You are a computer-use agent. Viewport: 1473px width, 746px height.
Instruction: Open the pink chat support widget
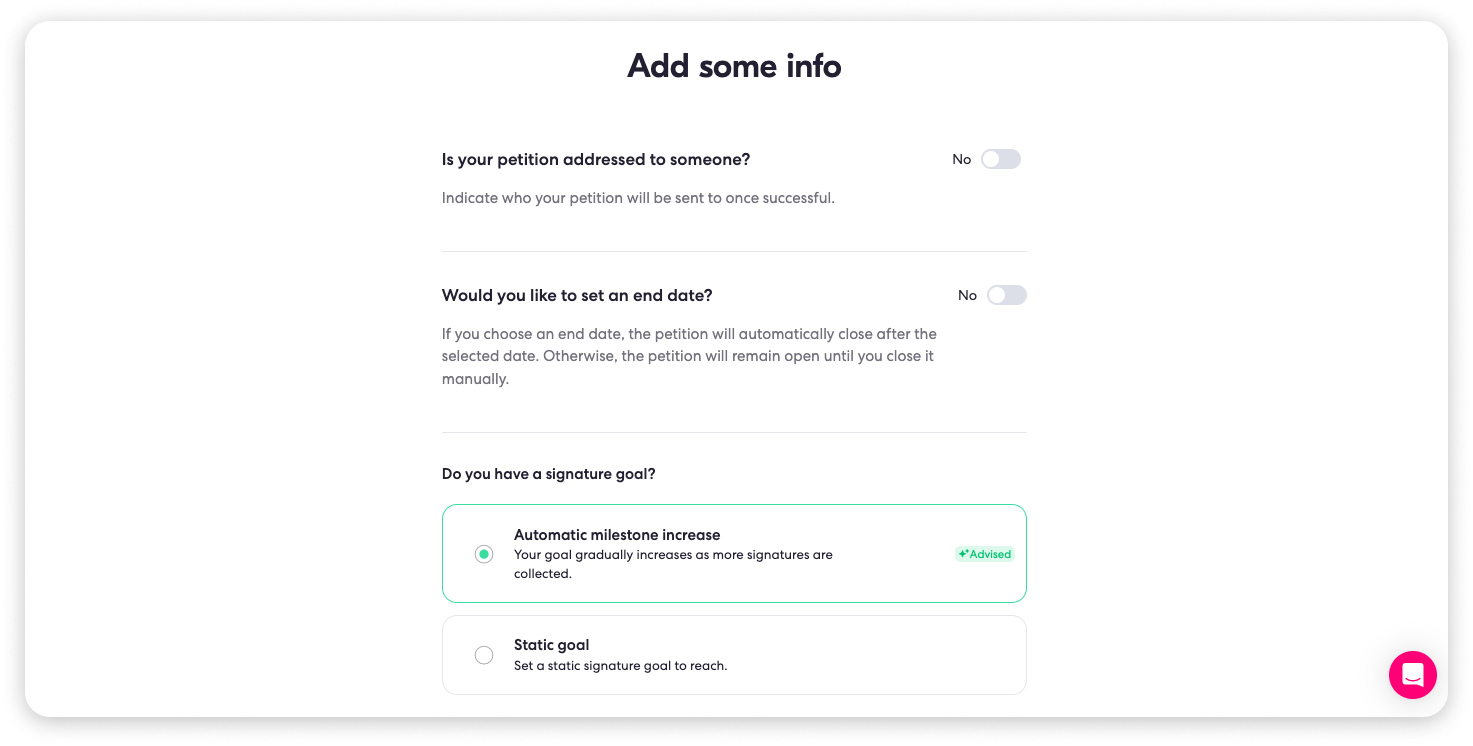pyautogui.click(x=1412, y=675)
